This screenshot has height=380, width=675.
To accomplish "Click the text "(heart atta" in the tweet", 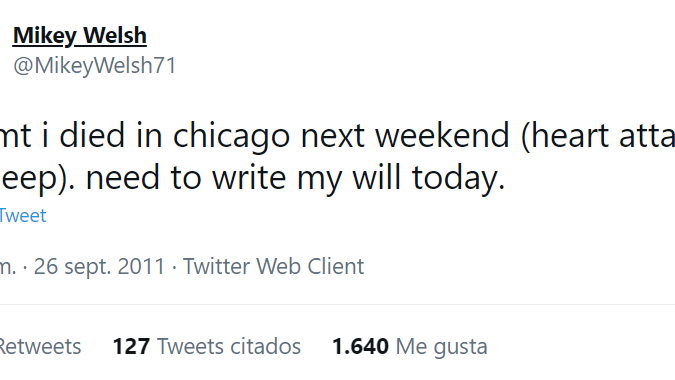I will [x=598, y=136].
